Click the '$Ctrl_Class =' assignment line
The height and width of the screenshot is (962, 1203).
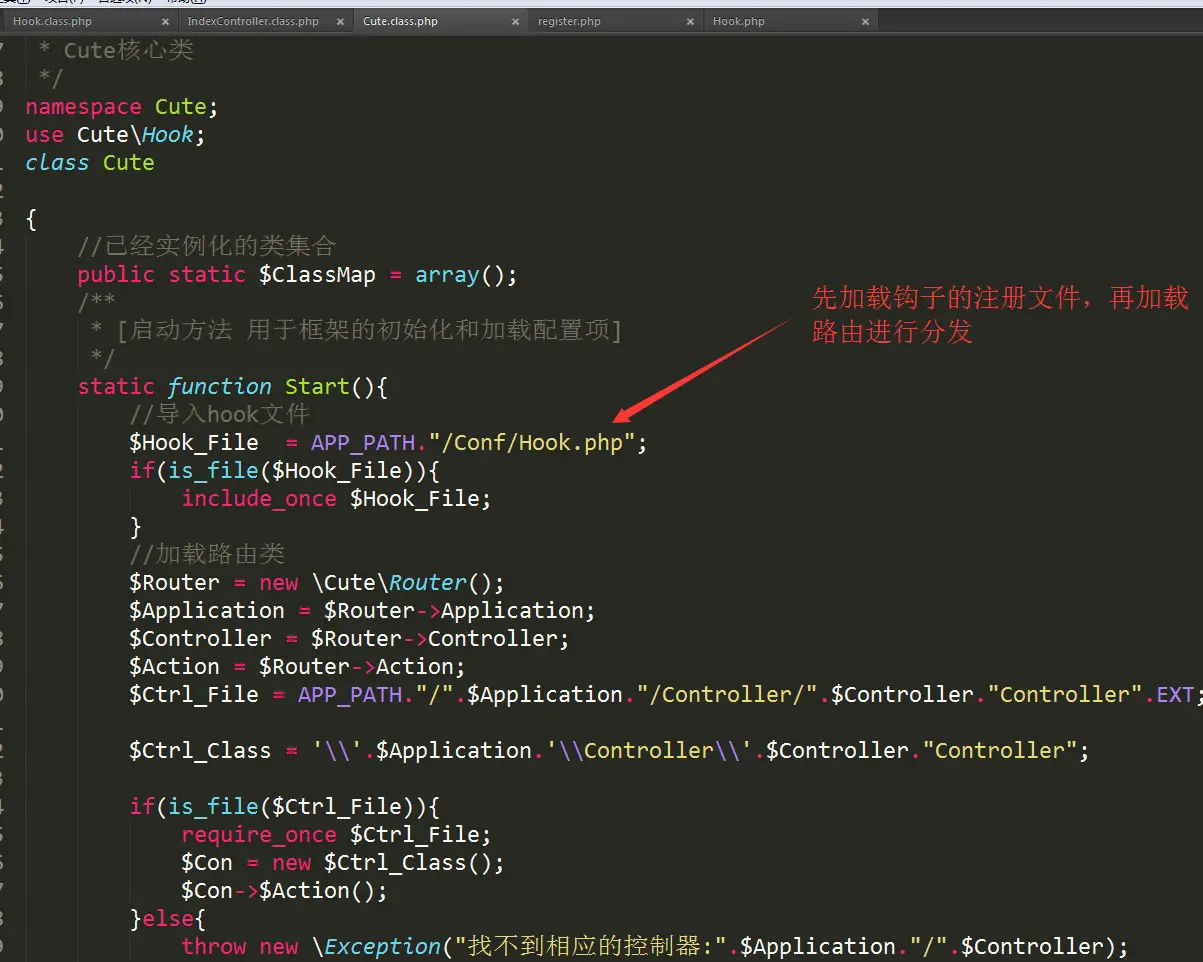(609, 751)
